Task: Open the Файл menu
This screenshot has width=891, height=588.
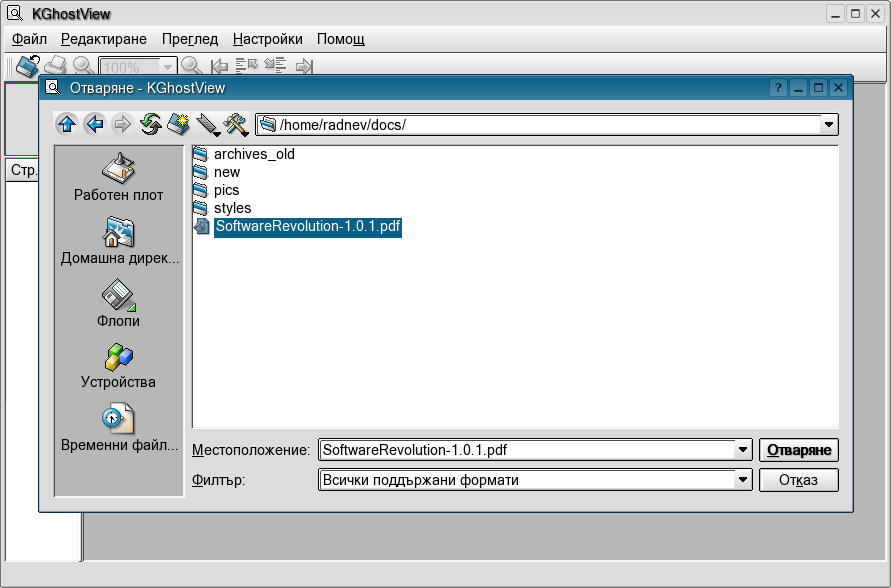Action: pos(29,39)
